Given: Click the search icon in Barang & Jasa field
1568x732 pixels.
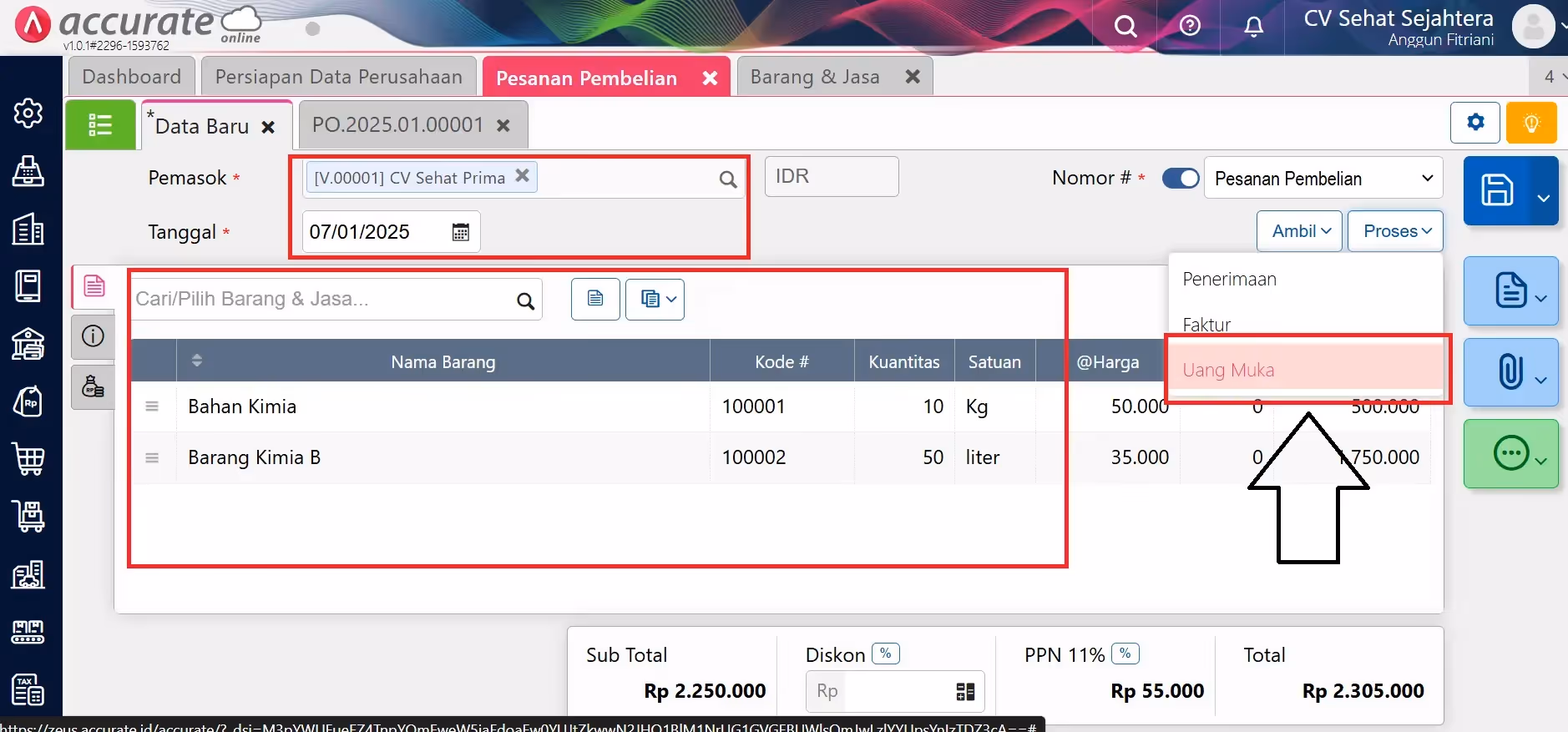Looking at the screenshot, I should pyautogui.click(x=525, y=300).
